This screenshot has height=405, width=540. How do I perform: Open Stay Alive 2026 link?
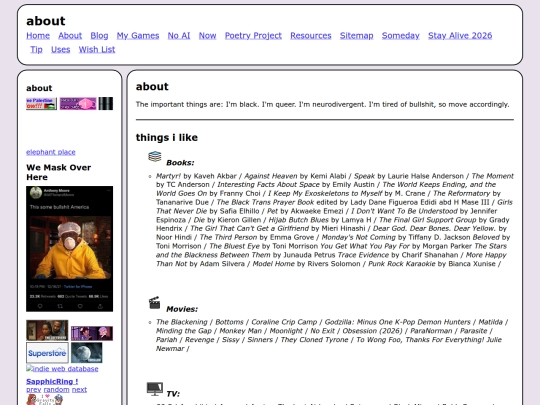pos(460,35)
